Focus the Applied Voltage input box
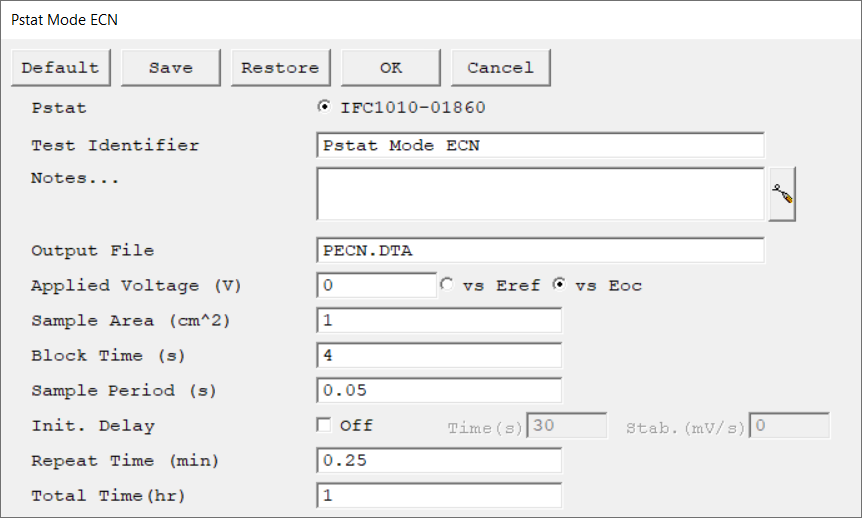The height and width of the screenshot is (518, 862). click(376, 285)
